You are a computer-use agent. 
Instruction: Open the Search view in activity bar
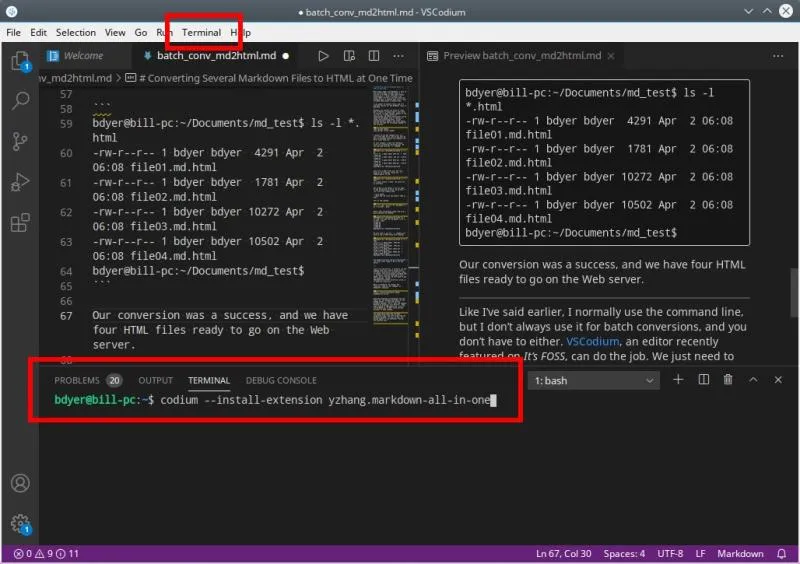coord(19,101)
